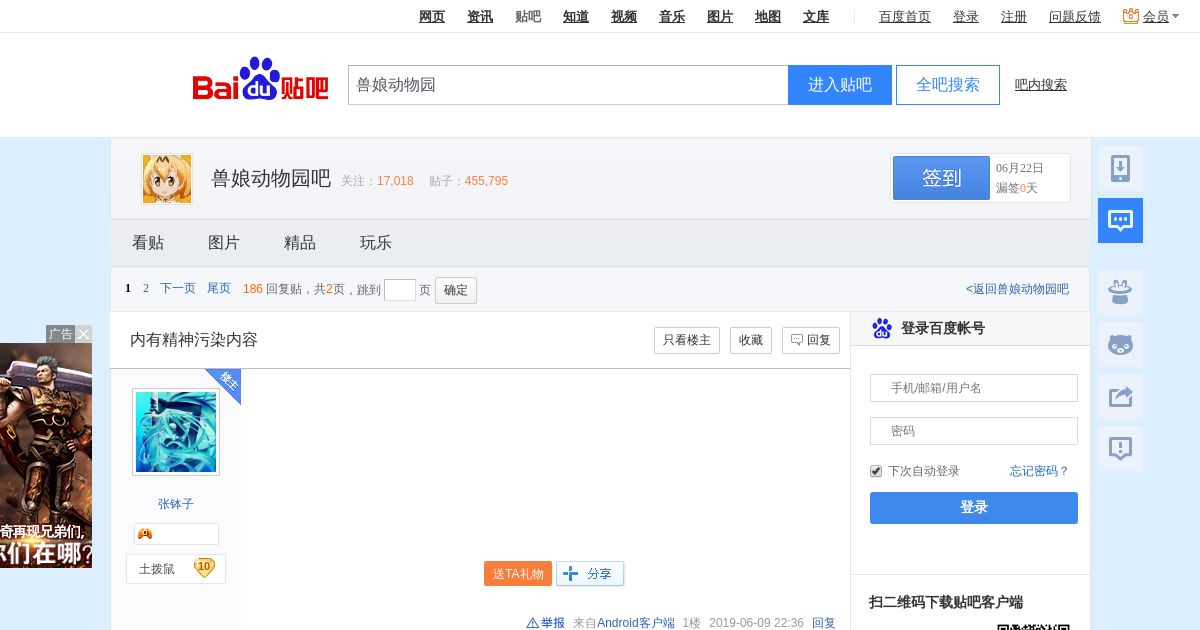The height and width of the screenshot is (630, 1200).
Task: Open the 图片 top navigation link
Action: 720,16
